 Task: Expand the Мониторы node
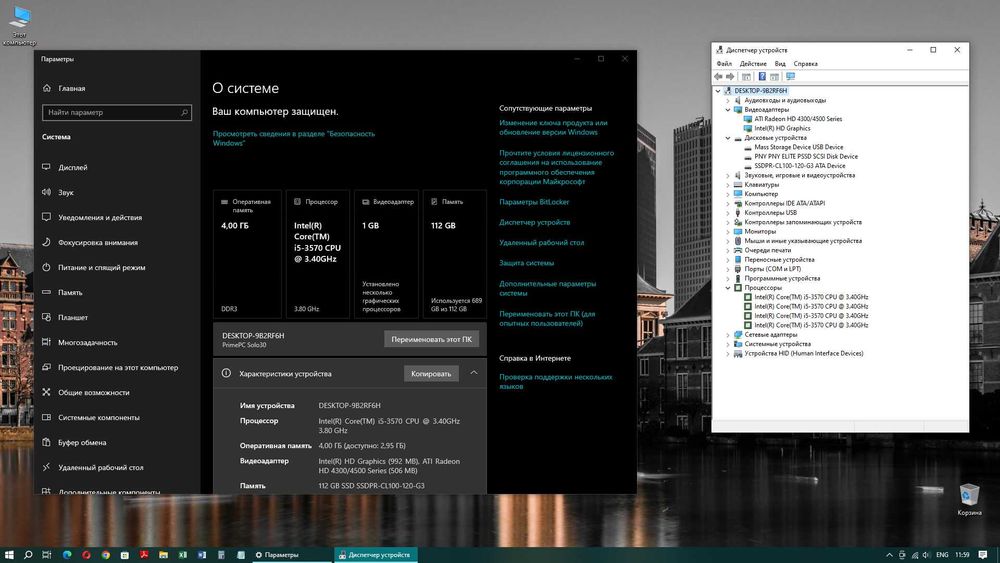click(x=728, y=231)
